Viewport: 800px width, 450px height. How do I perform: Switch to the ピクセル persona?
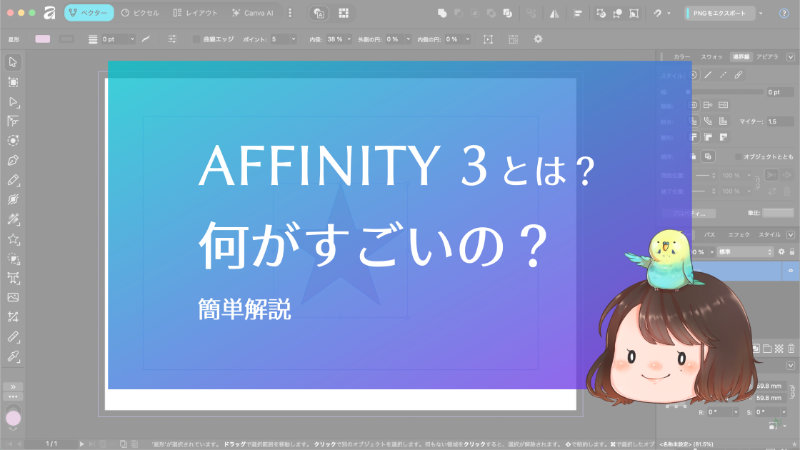[x=140, y=13]
